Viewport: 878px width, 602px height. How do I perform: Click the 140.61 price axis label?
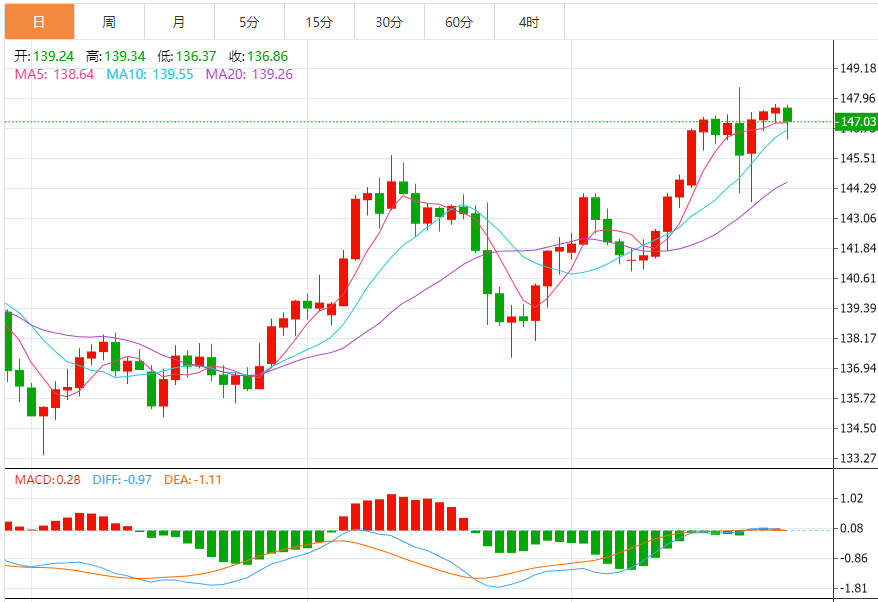coord(858,278)
